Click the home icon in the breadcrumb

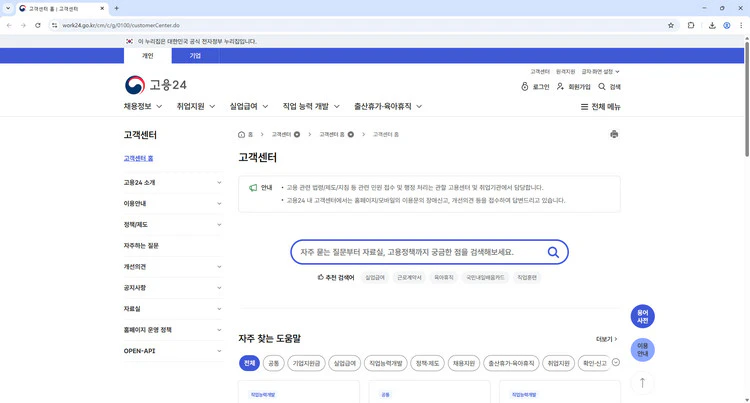pos(242,134)
